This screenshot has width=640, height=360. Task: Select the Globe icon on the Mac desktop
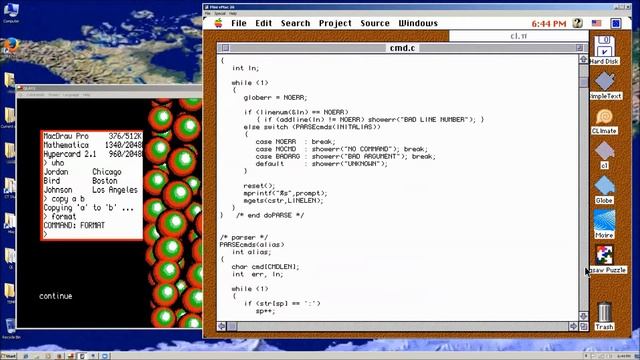pyautogui.click(x=604, y=190)
